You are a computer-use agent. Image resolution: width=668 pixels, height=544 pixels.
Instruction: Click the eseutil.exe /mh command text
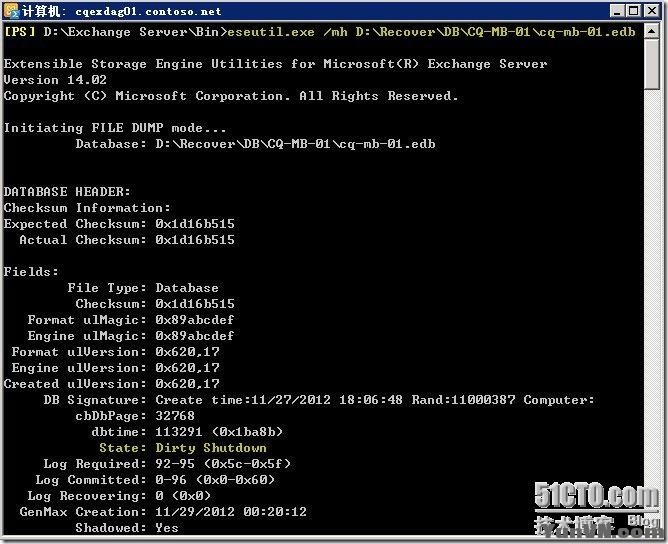click(432, 32)
